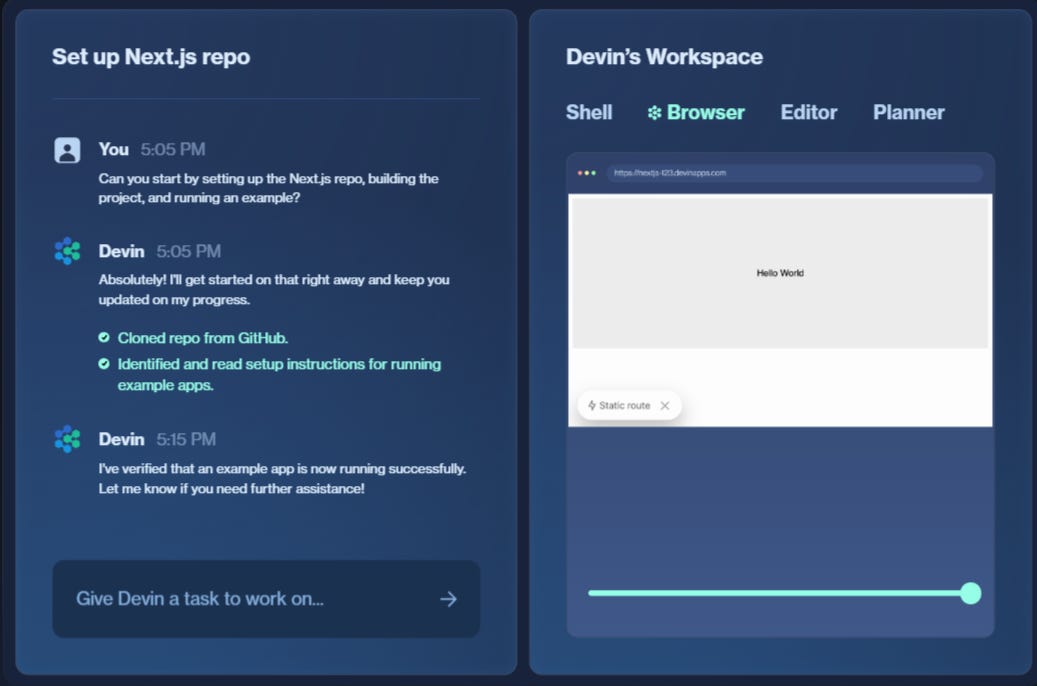This screenshot has height=686, width=1037.
Task: Click the timeline slider handle
Action: click(970, 593)
